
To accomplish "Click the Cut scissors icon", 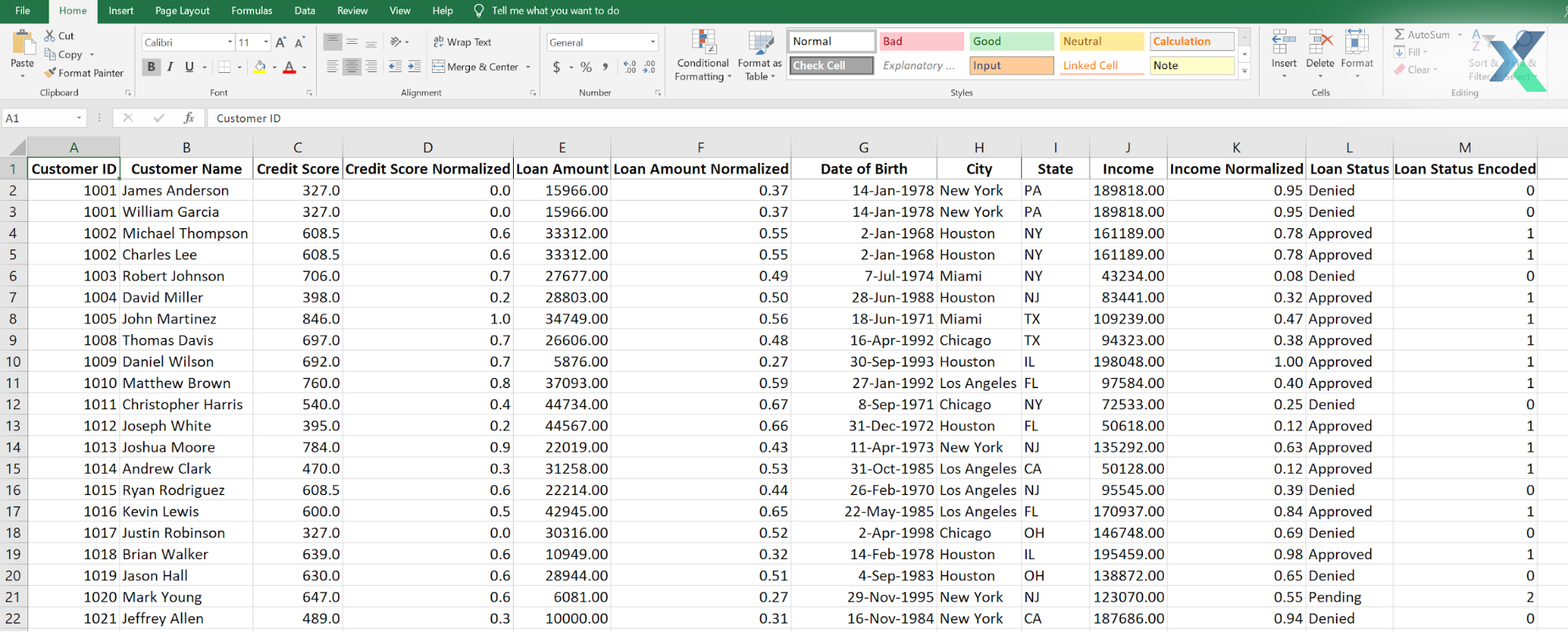I will coord(49,36).
